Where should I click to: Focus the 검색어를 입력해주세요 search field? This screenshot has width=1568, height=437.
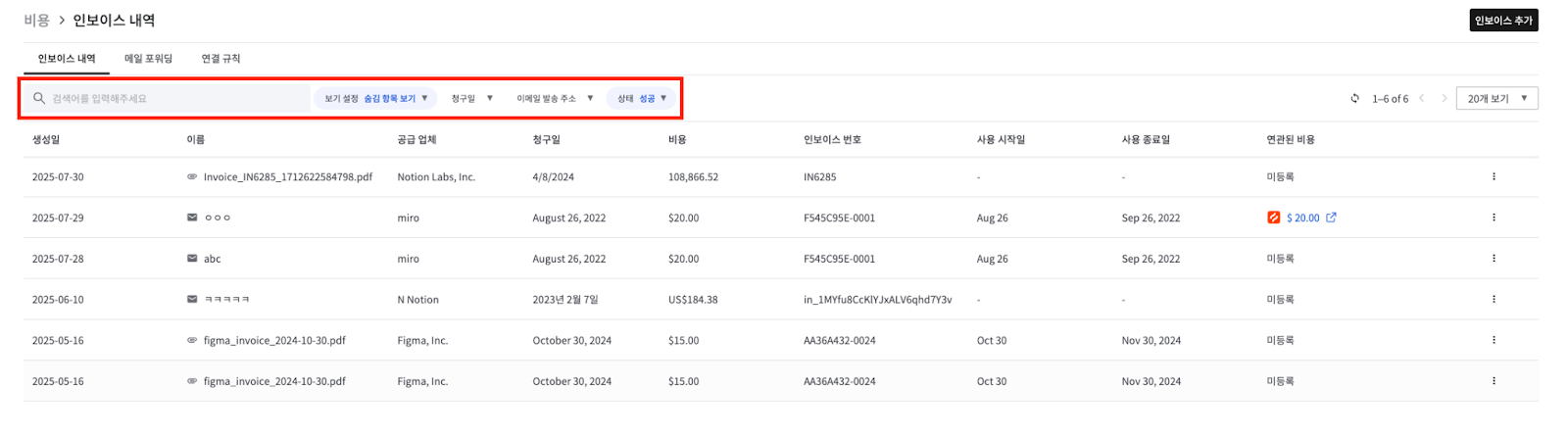(176, 98)
